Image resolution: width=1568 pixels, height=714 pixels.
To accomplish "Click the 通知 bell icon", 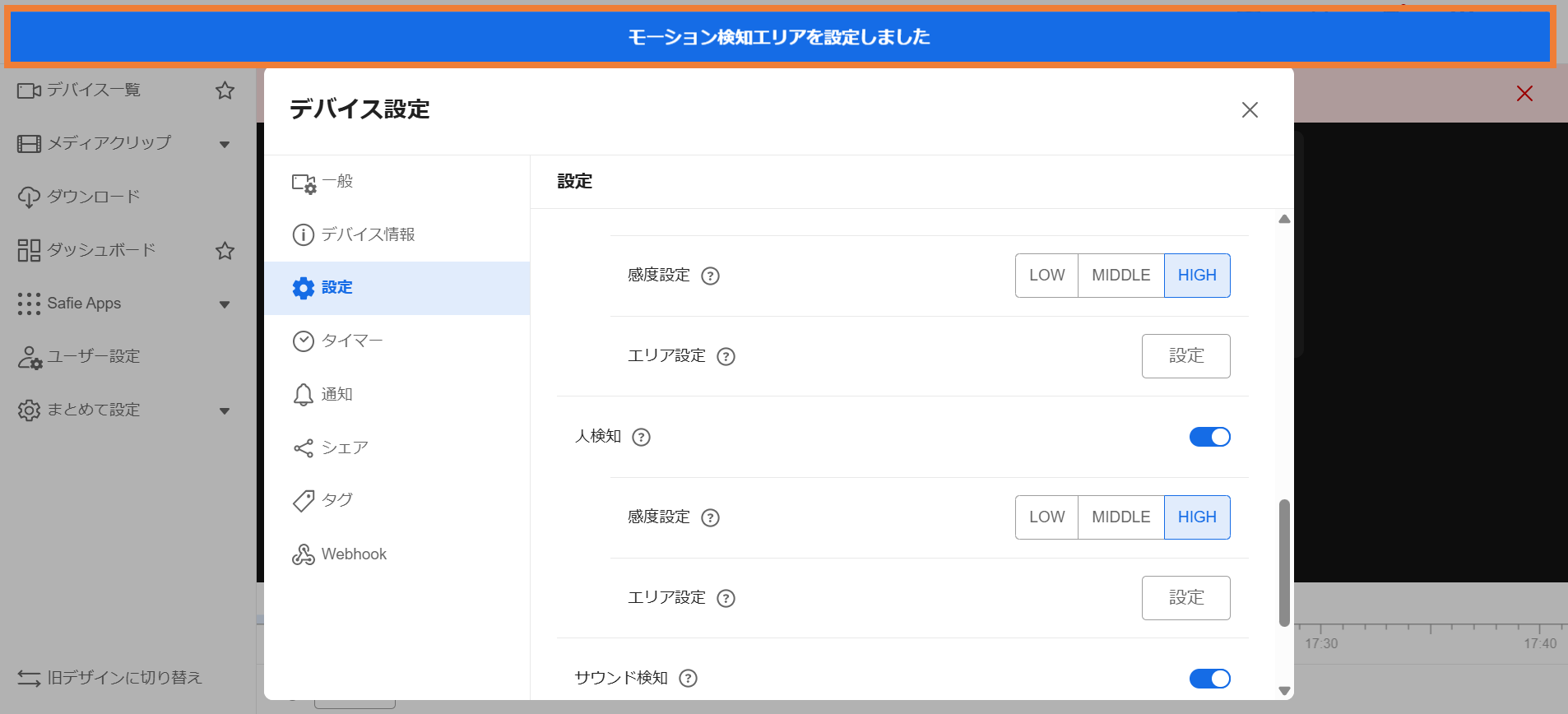I will pos(304,395).
